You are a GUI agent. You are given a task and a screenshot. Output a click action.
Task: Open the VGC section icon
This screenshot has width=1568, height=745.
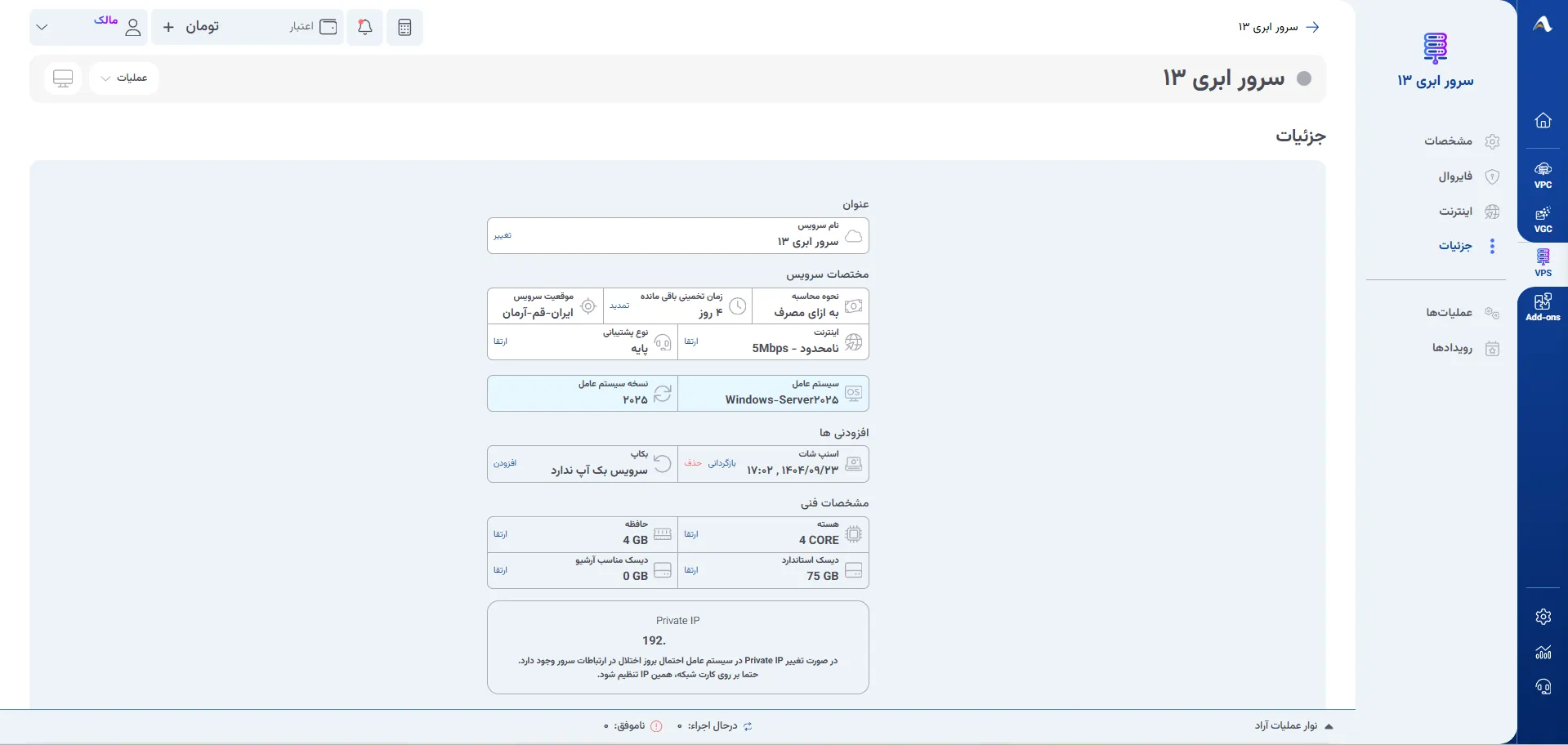[x=1543, y=219]
